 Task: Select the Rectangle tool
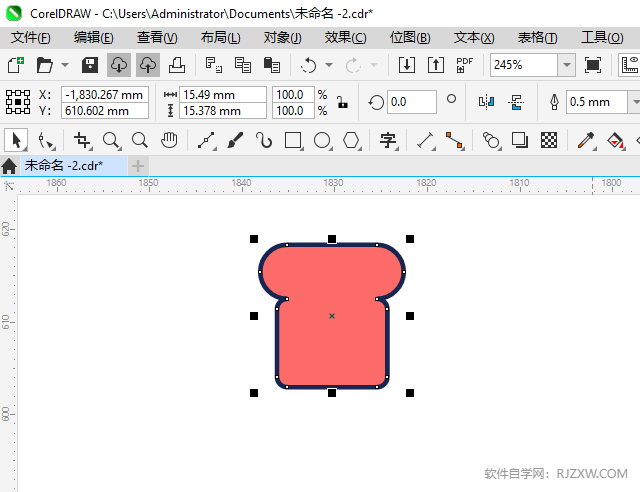(293, 140)
